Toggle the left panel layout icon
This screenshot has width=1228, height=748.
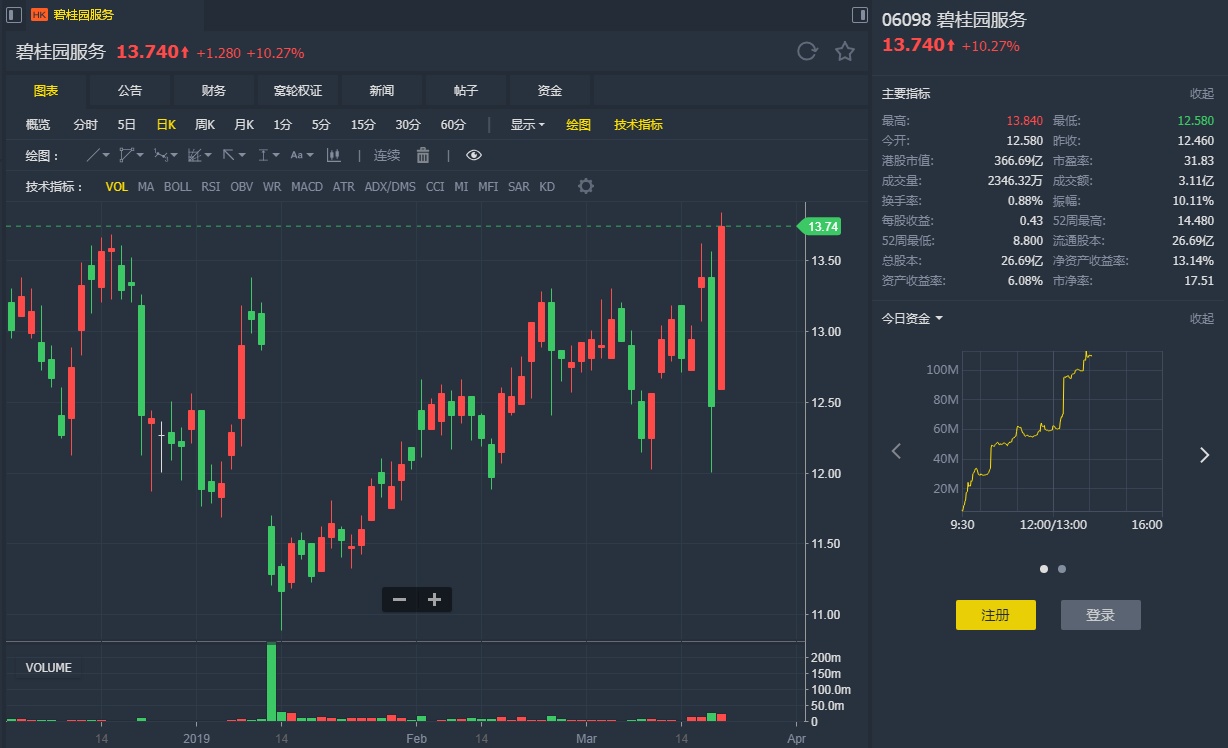pyautogui.click(x=13, y=14)
